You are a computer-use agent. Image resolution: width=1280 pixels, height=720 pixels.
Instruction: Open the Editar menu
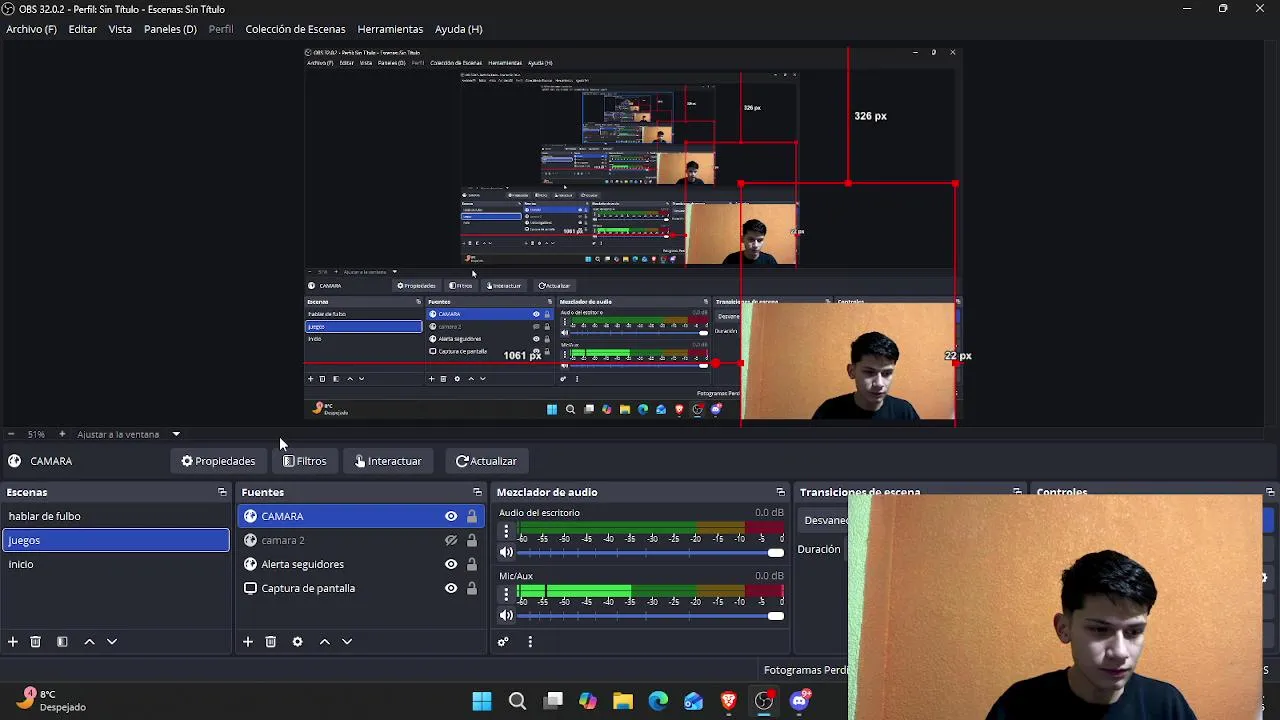click(x=82, y=29)
